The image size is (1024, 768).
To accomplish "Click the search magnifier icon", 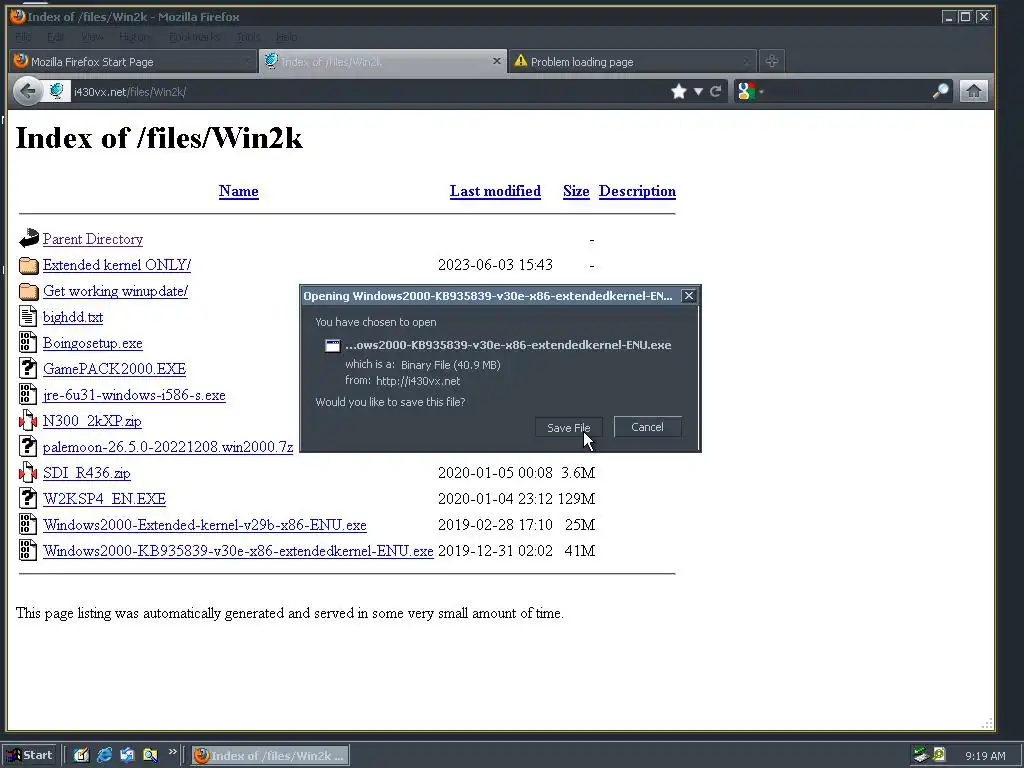I will coord(940,91).
